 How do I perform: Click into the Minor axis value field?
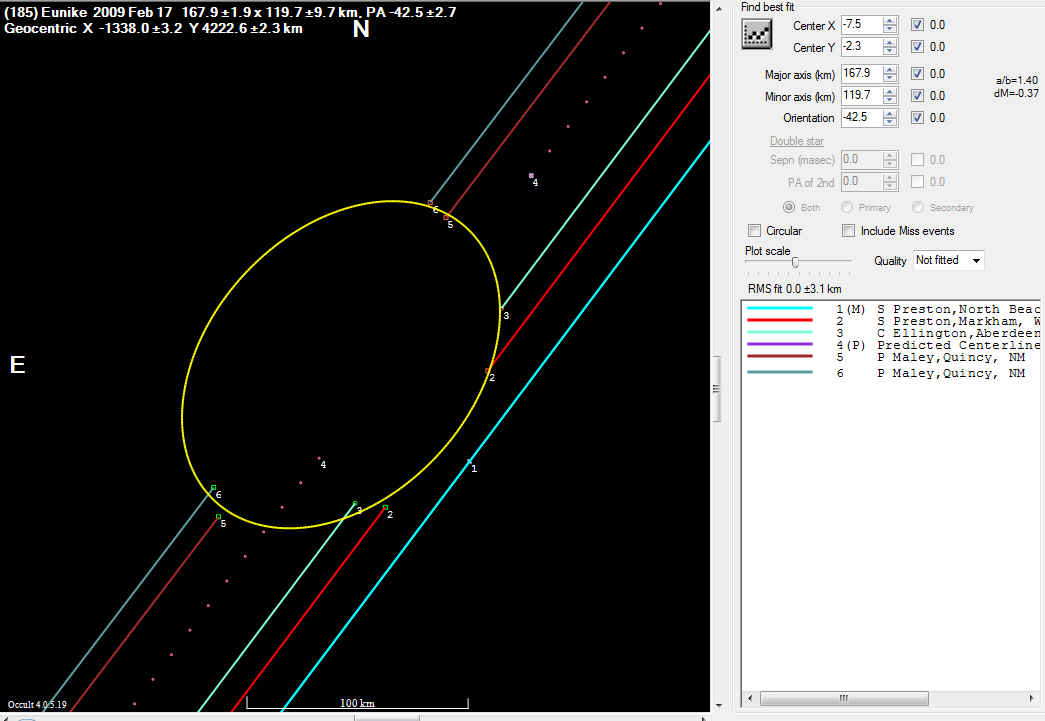click(x=860, y=96)
